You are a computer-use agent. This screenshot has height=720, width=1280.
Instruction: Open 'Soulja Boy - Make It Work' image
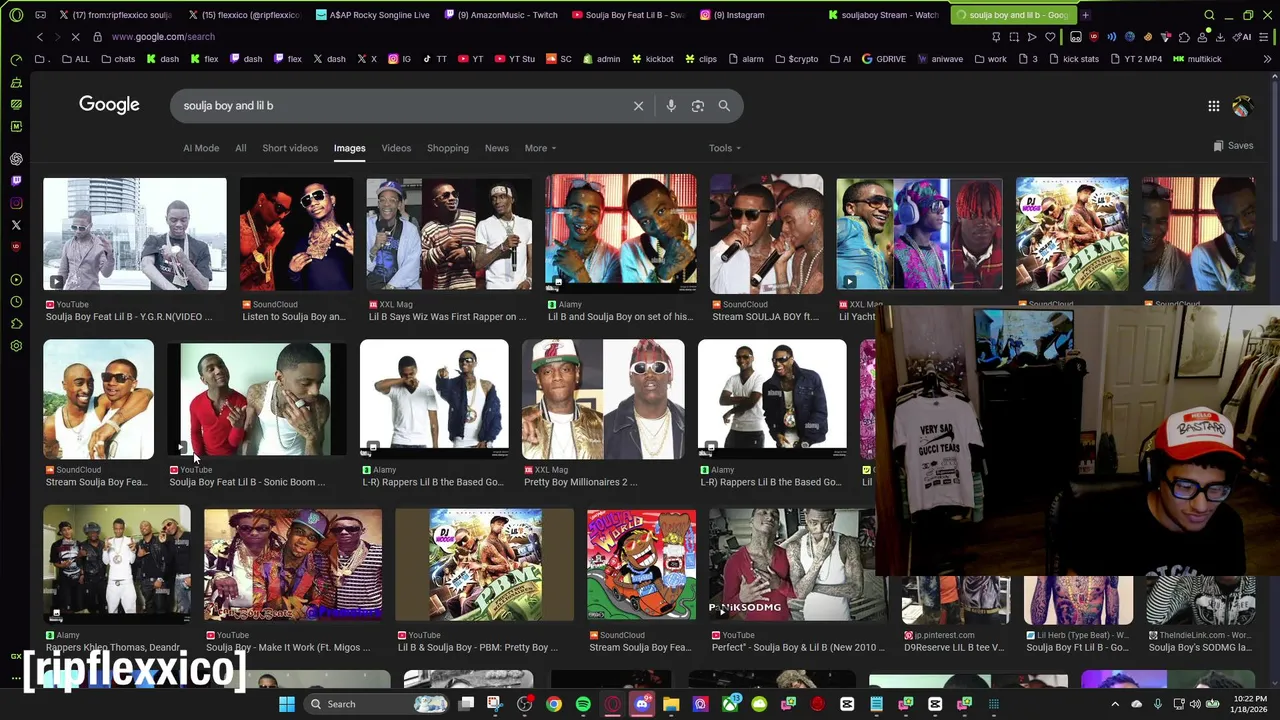tap(292, 566)
